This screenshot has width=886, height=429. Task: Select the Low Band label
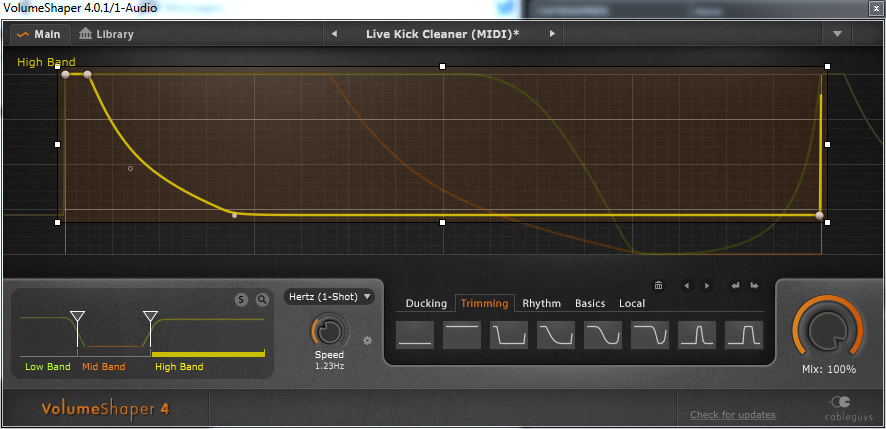48,367
